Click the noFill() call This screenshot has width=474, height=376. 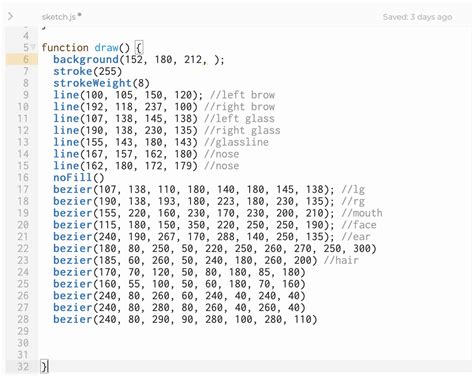pyautogui.click(x=79, y=178)
